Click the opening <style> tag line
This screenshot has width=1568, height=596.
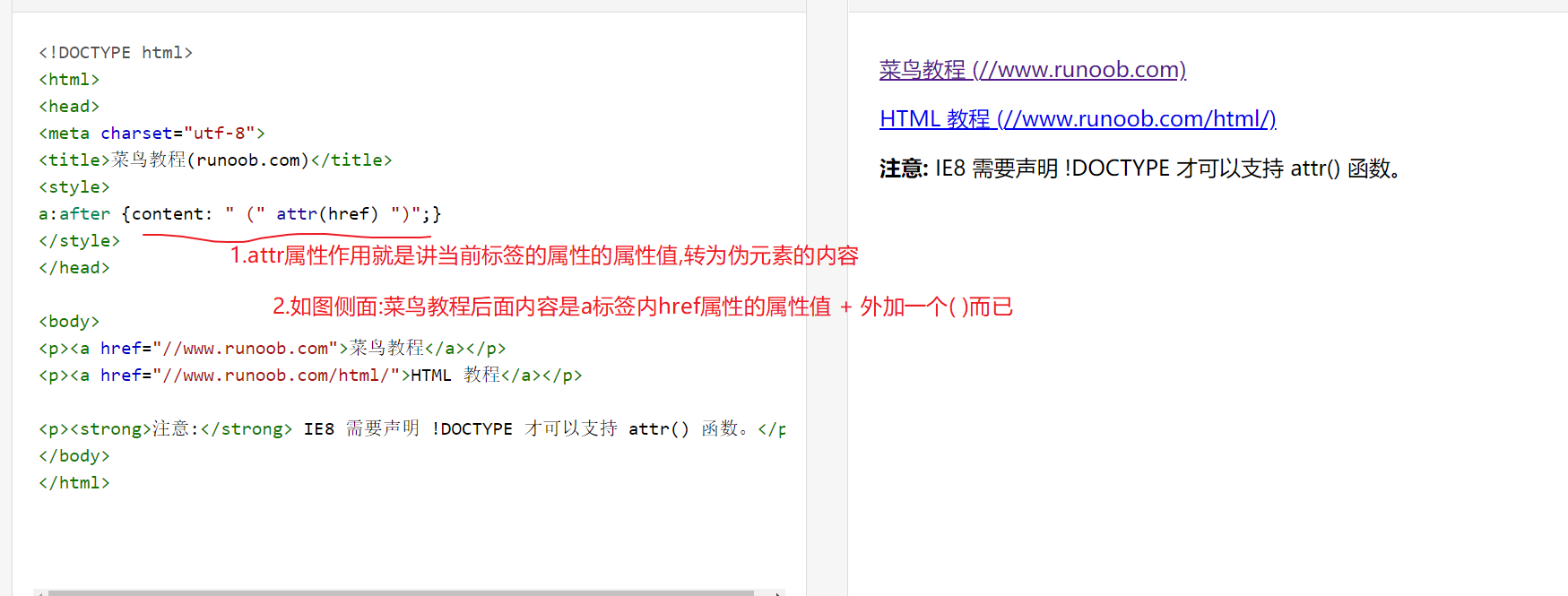pos(74,187)
